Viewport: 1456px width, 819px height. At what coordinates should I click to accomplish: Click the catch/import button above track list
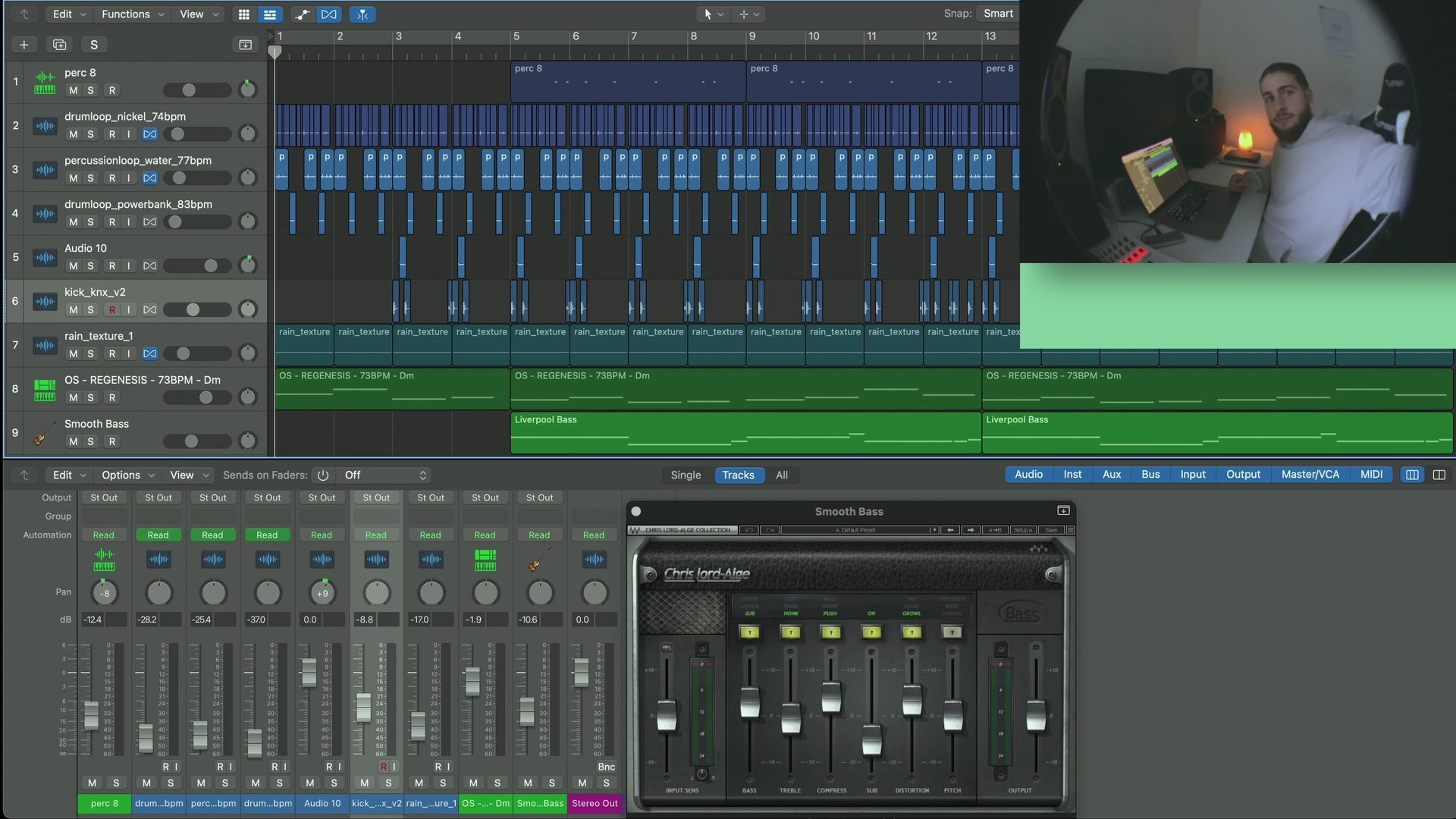point(245,45)
